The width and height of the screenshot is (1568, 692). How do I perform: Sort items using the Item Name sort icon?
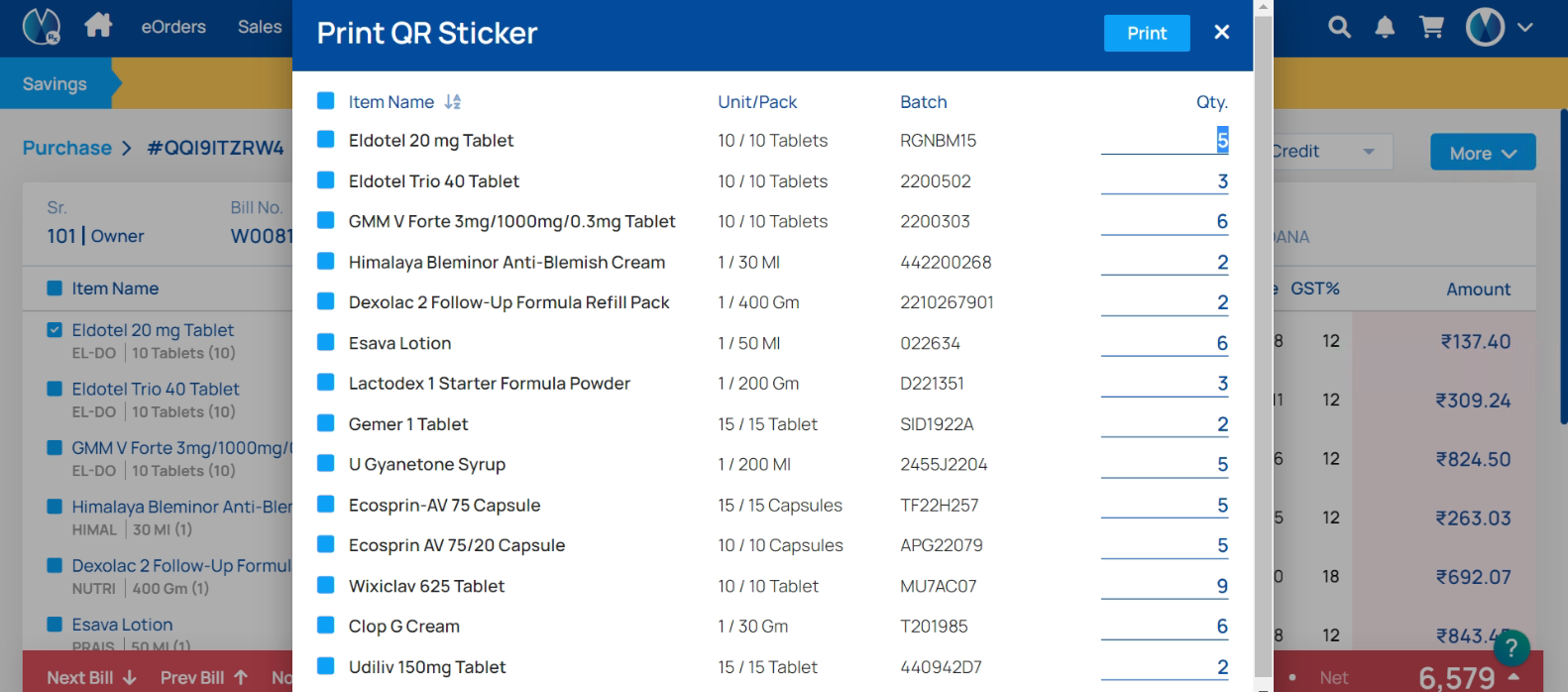pyautogui.click(x=453, y=102)
